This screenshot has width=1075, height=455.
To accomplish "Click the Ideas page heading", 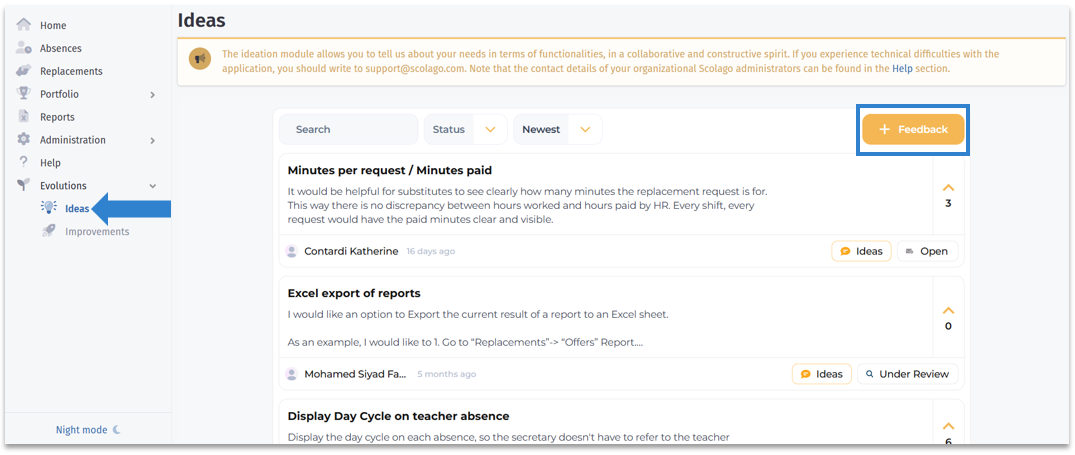I will [202, 20].
